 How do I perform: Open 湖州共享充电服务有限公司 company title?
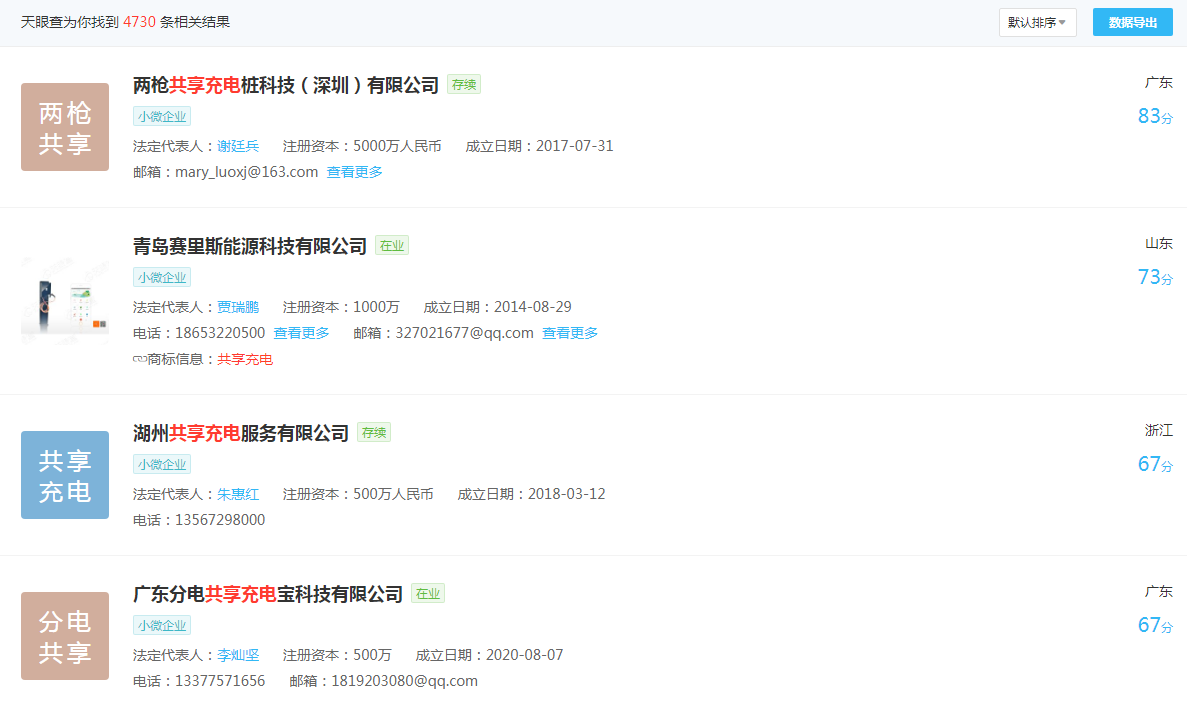pyautogui.click(x=241, y=433)
